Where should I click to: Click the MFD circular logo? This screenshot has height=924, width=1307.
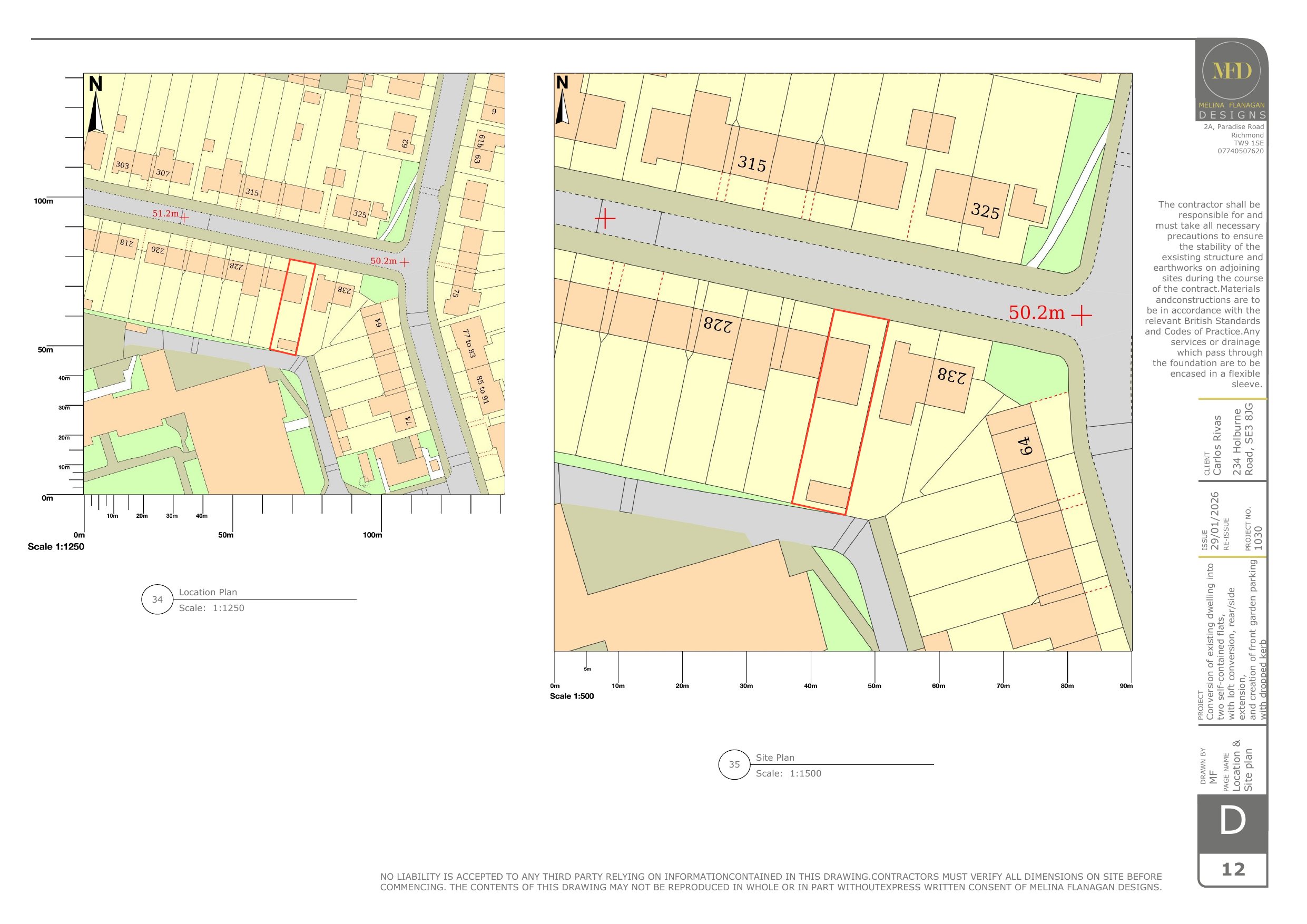(x=1231, y=71)
